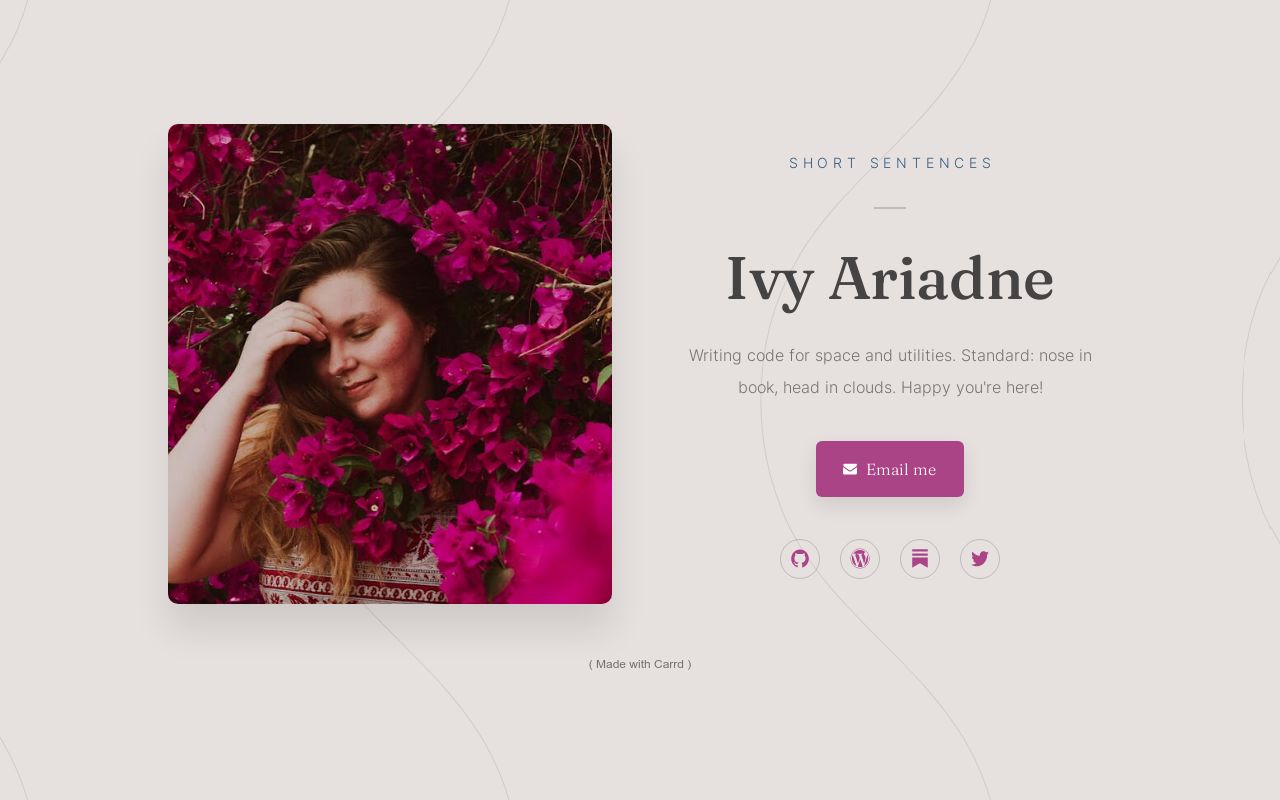Click the word Carrd in footer
The width and height of the screenshot is (1280, 800).
click(x=669, y=664)
